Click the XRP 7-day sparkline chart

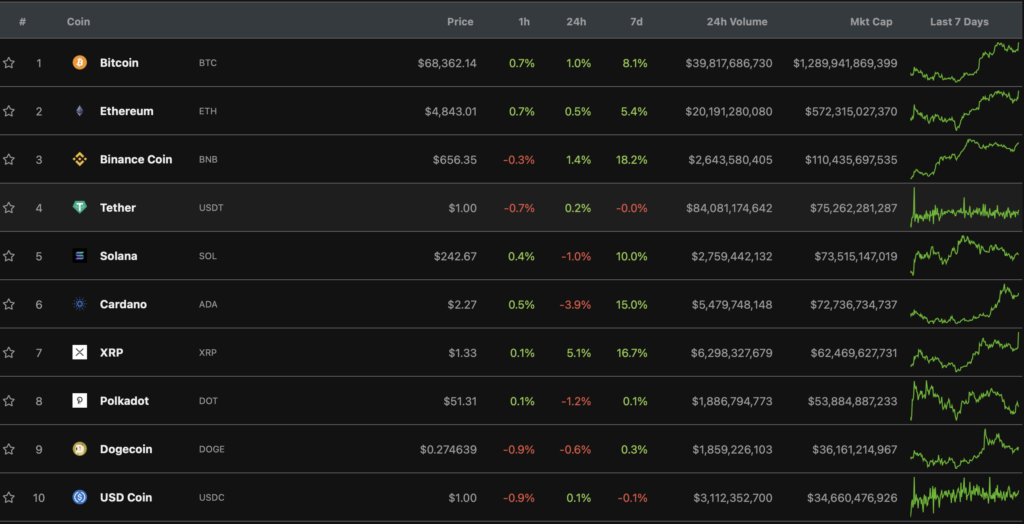click(x=964, y=351)
